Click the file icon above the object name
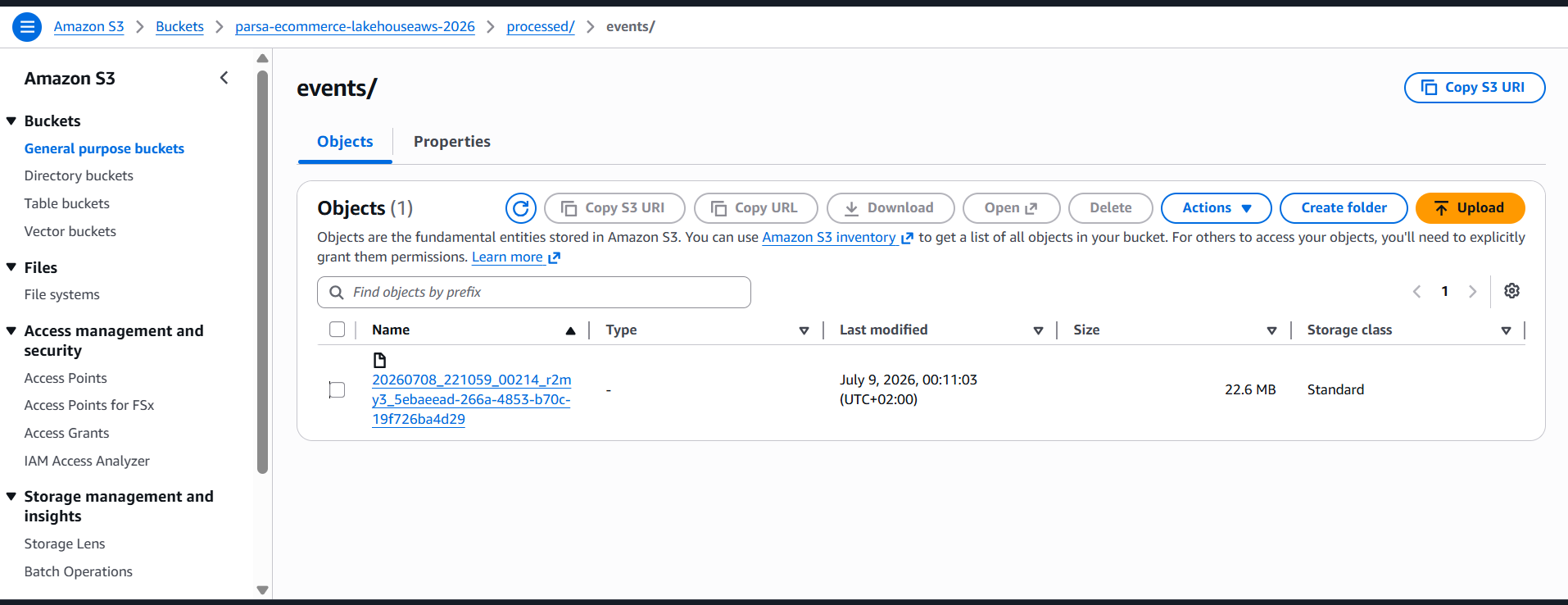Screen dimensions: 1568x605 pos(379,360)
